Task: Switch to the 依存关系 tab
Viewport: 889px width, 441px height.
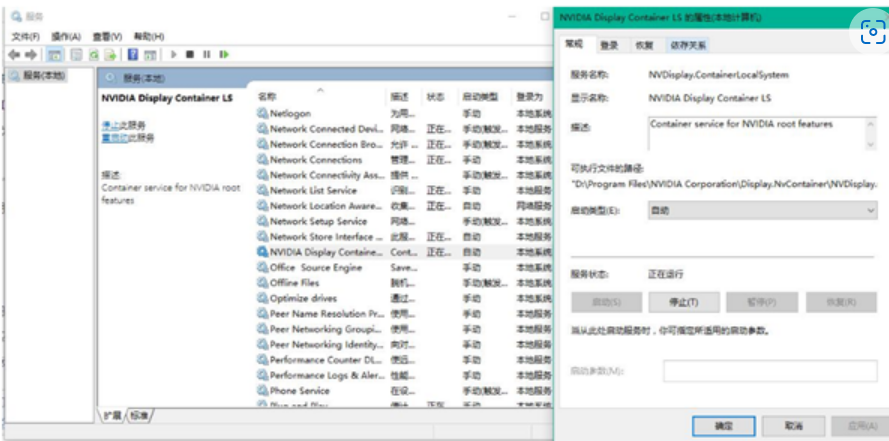Action: (688, 45)
